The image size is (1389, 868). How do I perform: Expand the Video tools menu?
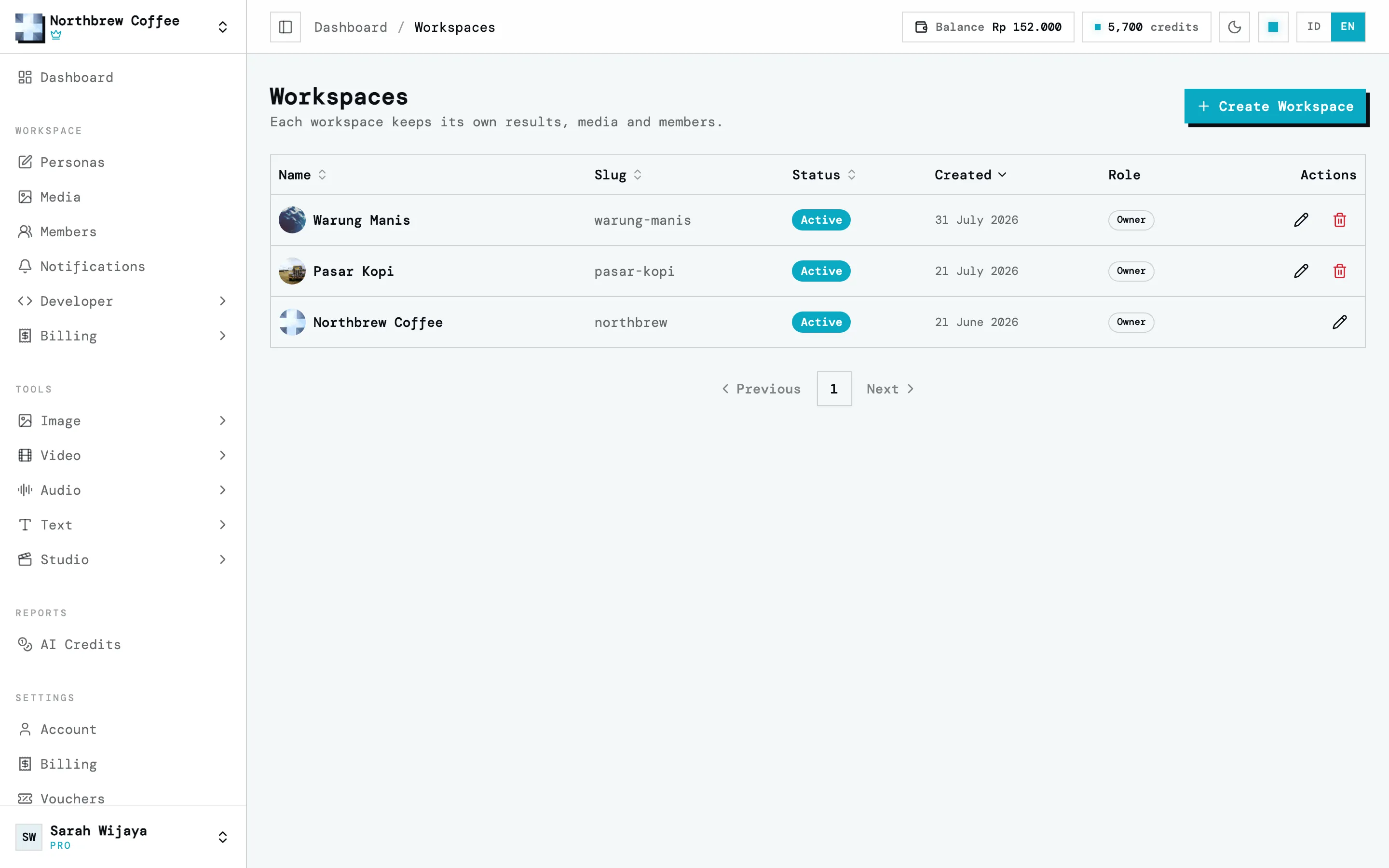coord(123,455)
